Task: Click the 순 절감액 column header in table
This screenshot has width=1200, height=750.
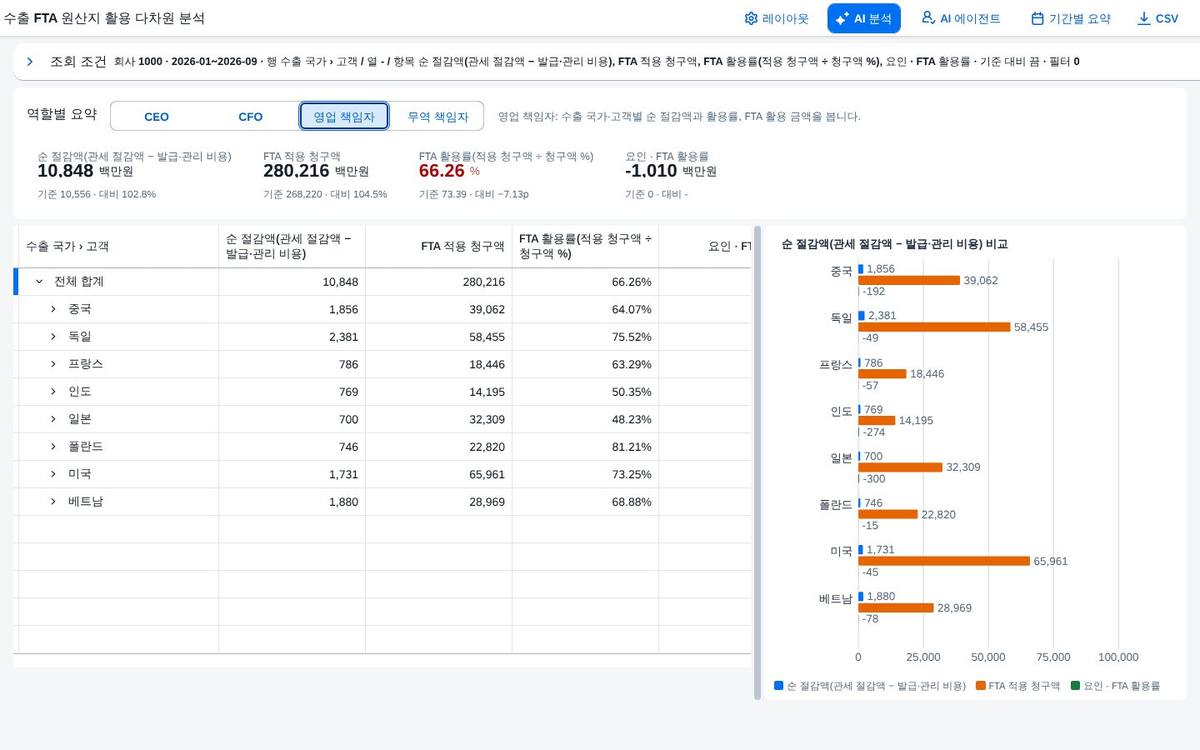Action: coord(292,246)
